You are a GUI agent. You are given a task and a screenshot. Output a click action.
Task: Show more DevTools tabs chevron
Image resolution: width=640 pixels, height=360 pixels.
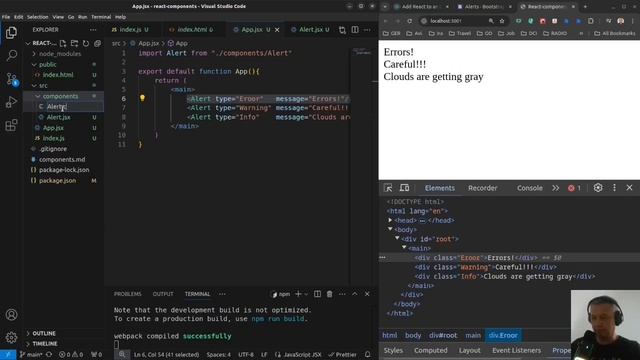(556, 188)
